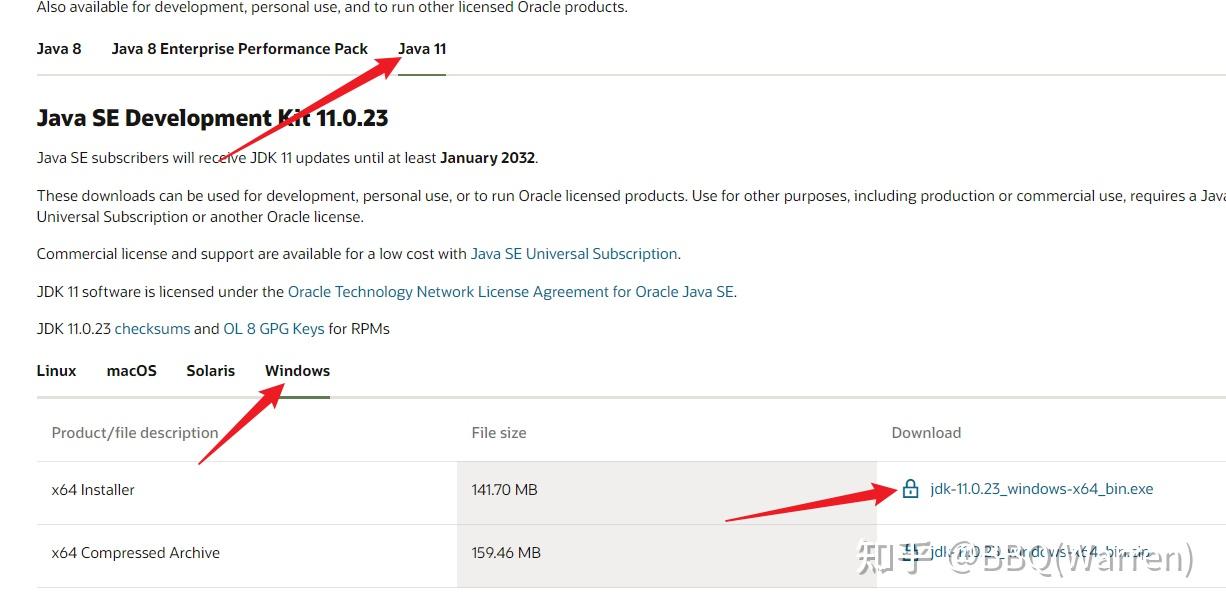This screenshot has height=610, width=1226.
Task: Choose the Windows downloads tab
Action: click(x=297, y=370)
